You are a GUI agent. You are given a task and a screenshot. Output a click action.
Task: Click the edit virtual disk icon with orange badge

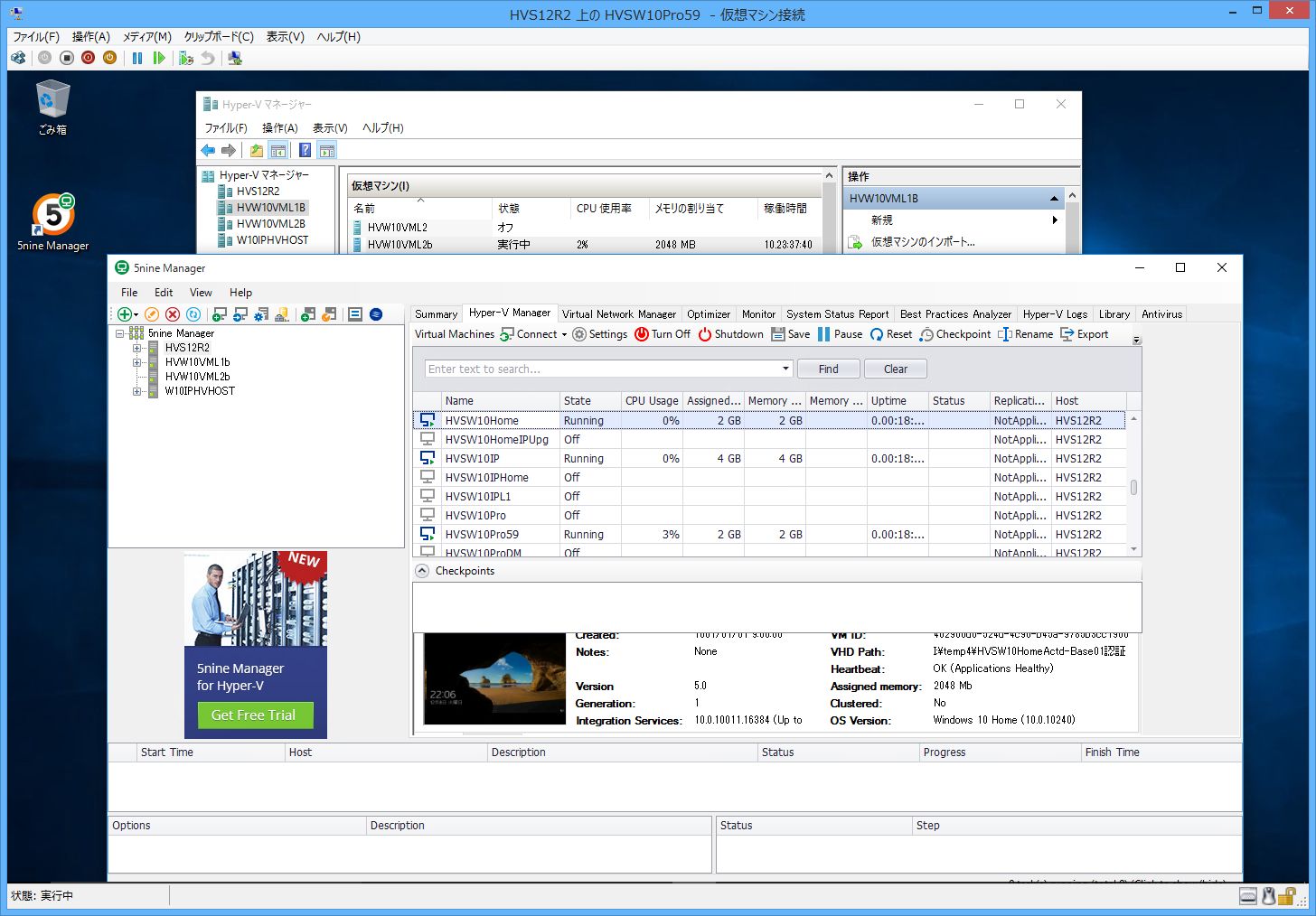pos(329,314)
